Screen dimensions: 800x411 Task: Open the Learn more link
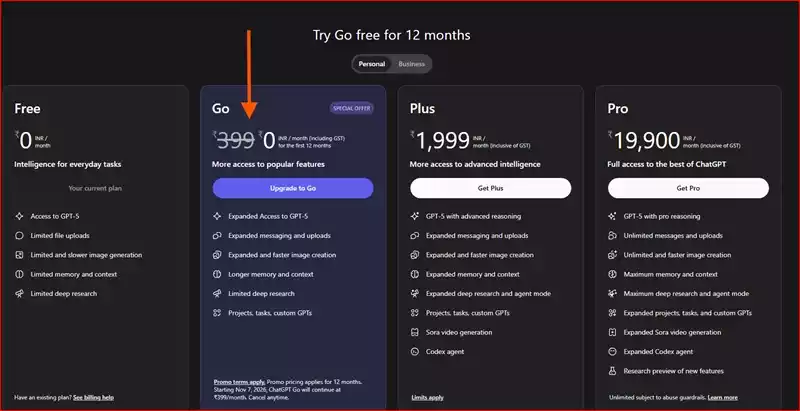[x=722, y=397]
